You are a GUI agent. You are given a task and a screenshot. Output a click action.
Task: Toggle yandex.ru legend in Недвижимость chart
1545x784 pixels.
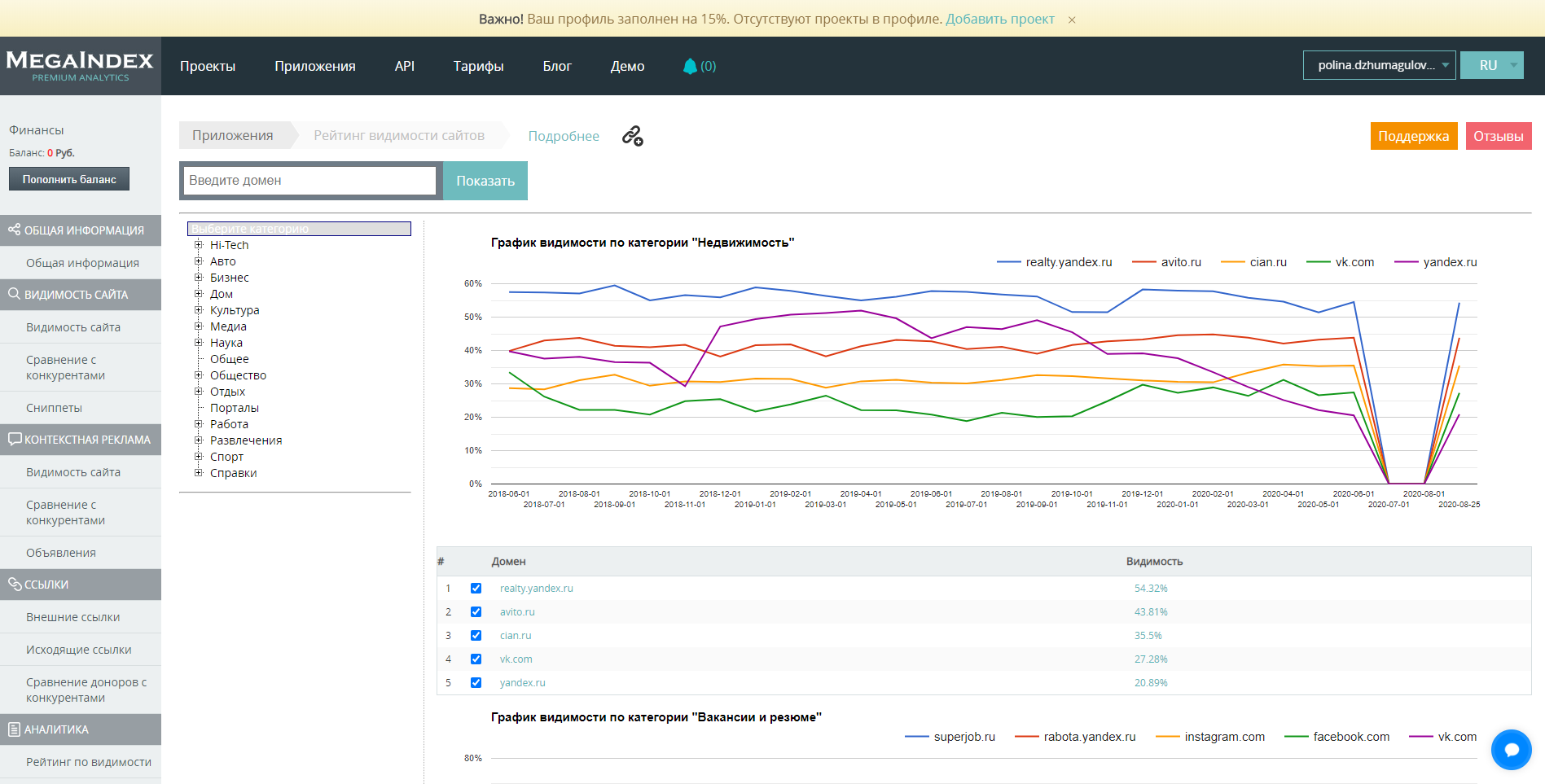coord(1436,262)
